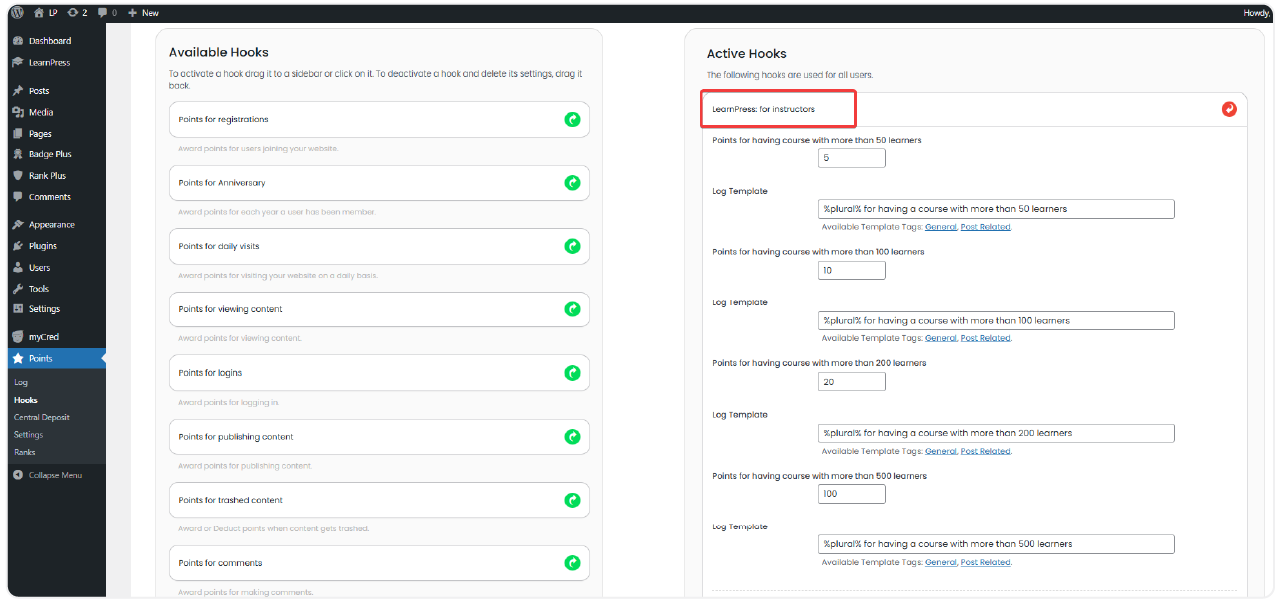
Task: Collapse the LearnPress: for instructors hook panel
Action: [778, 108]
